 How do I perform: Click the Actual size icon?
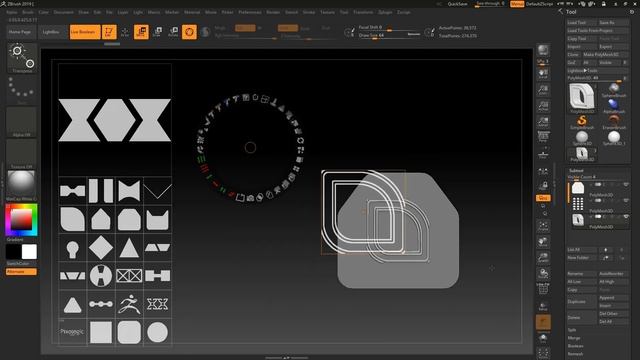543,106
